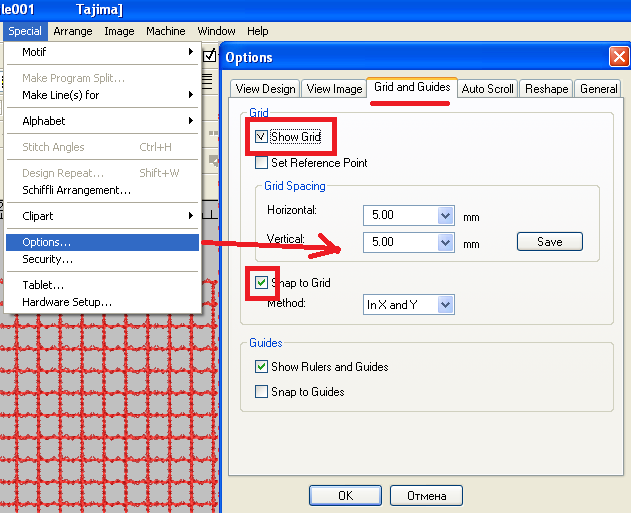This screenshot has width=631, height=513.
Task: Choose Hardware Setup... from Special menu
Action: 67,302
